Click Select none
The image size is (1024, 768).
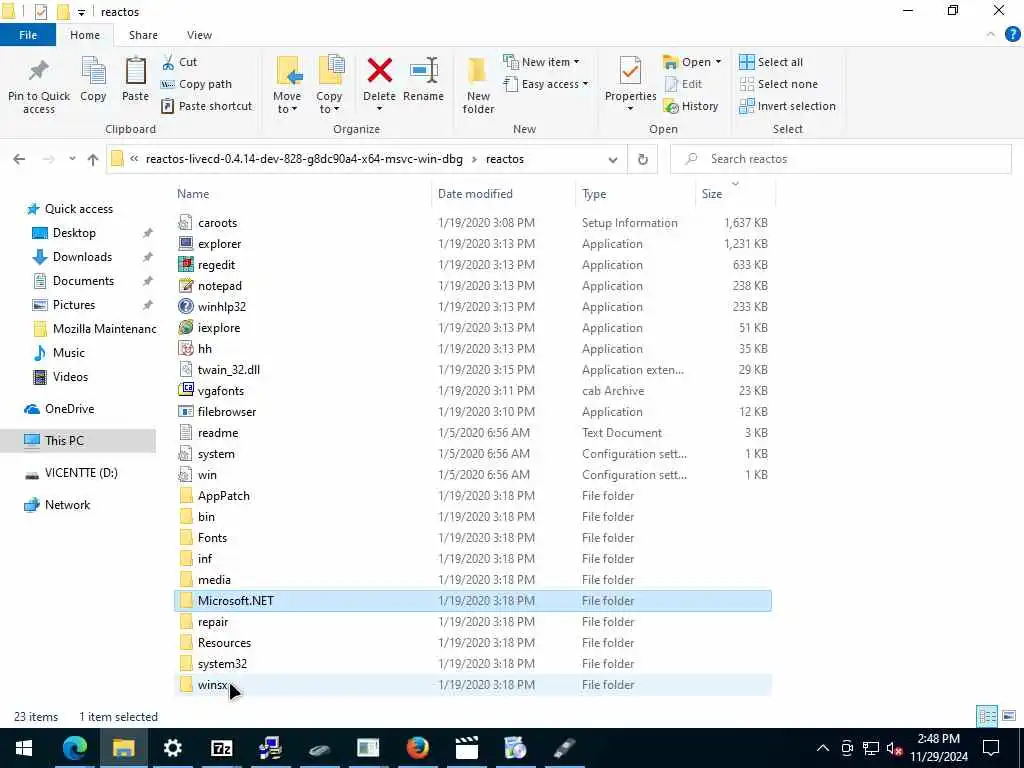[778, 84]
